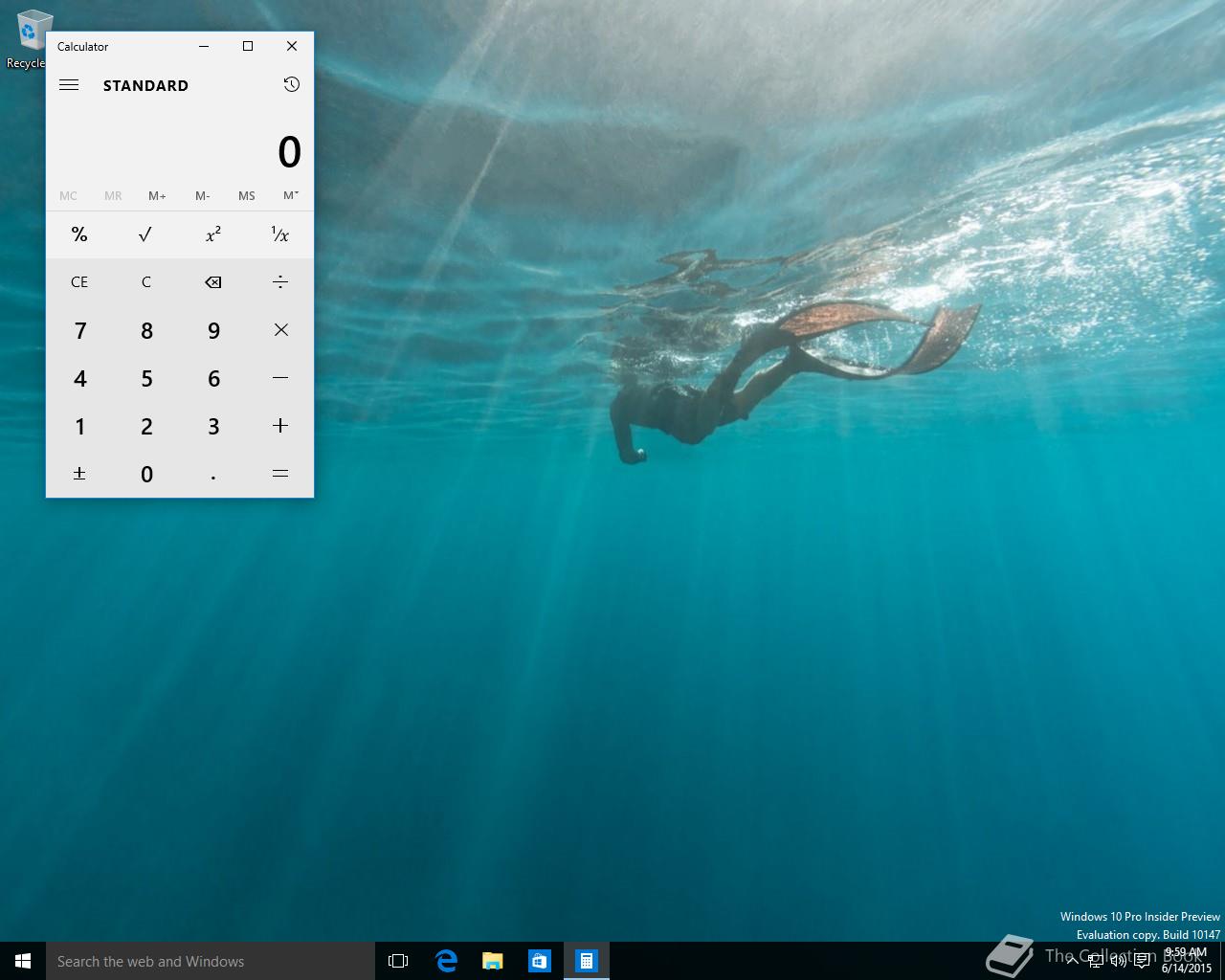Click digit 9 on the keypad

[213, 330]
